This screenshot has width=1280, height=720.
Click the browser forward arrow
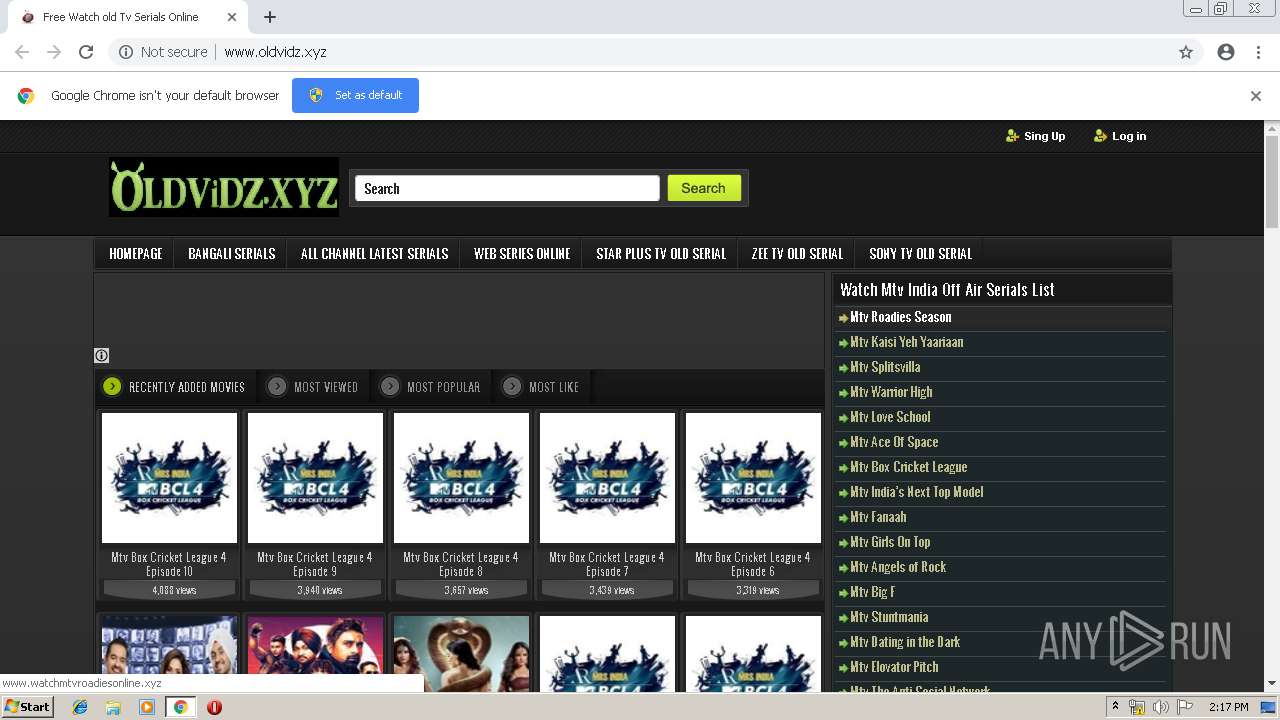coord(54,52)
